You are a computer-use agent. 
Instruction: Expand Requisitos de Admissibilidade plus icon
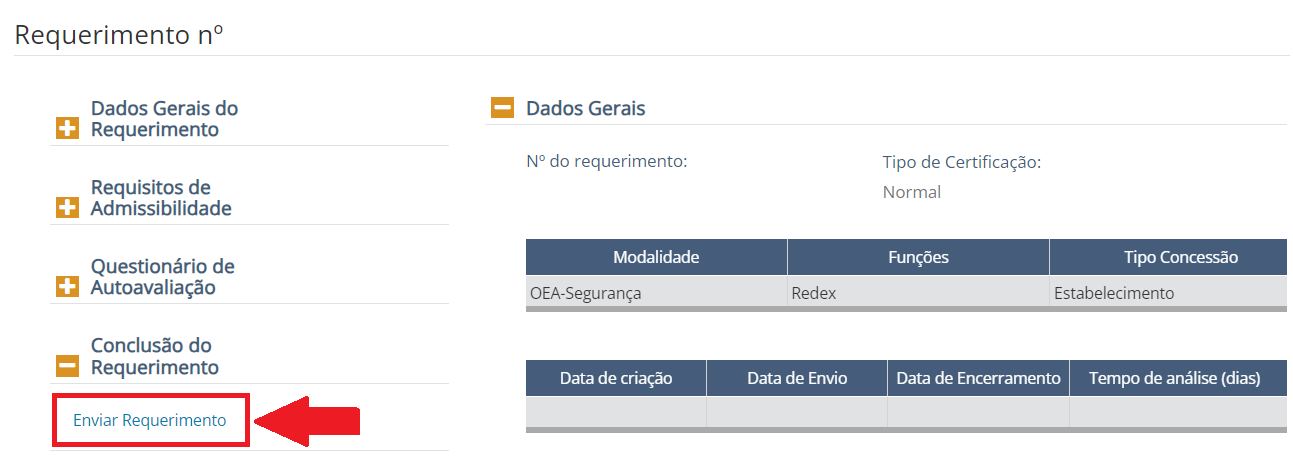click(x=67, y=208)
